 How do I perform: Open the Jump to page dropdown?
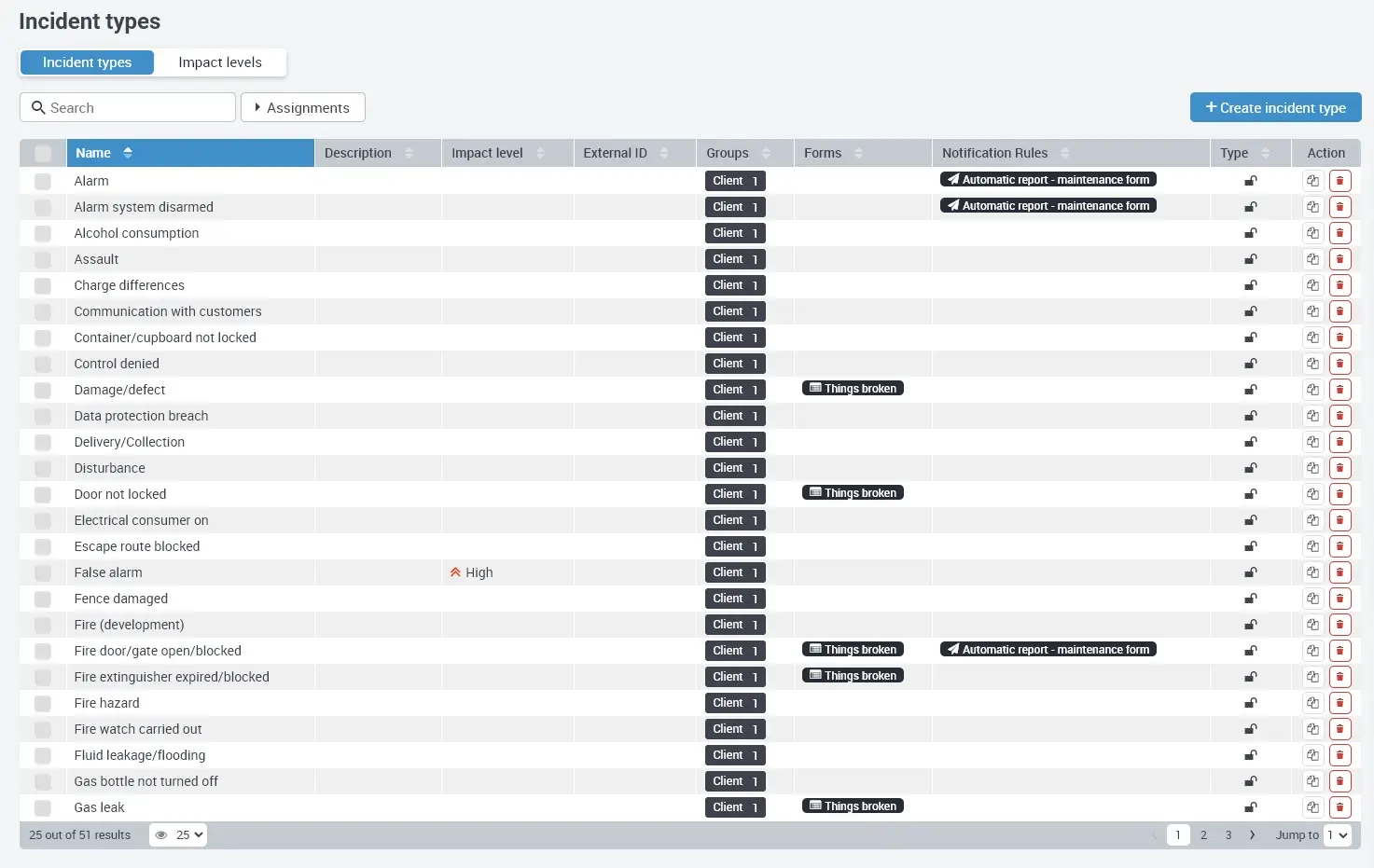[x=1338, y=834]
